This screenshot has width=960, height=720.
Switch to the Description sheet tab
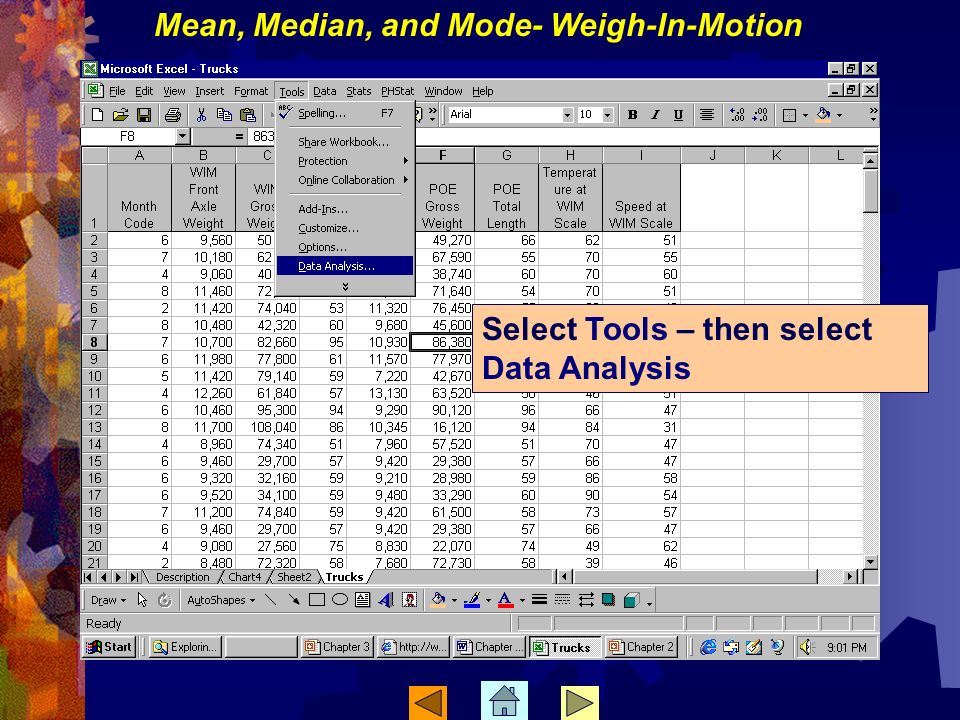point(182,577)
